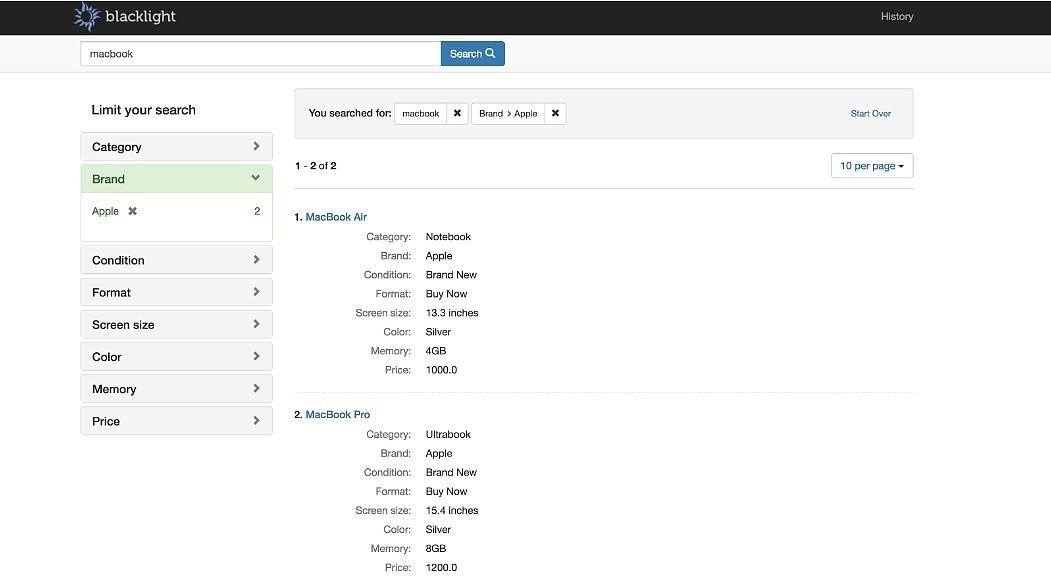Screen dimensions: 1051x585
Task: Open the 10 per page dropdown
Action: click(872, 166)
